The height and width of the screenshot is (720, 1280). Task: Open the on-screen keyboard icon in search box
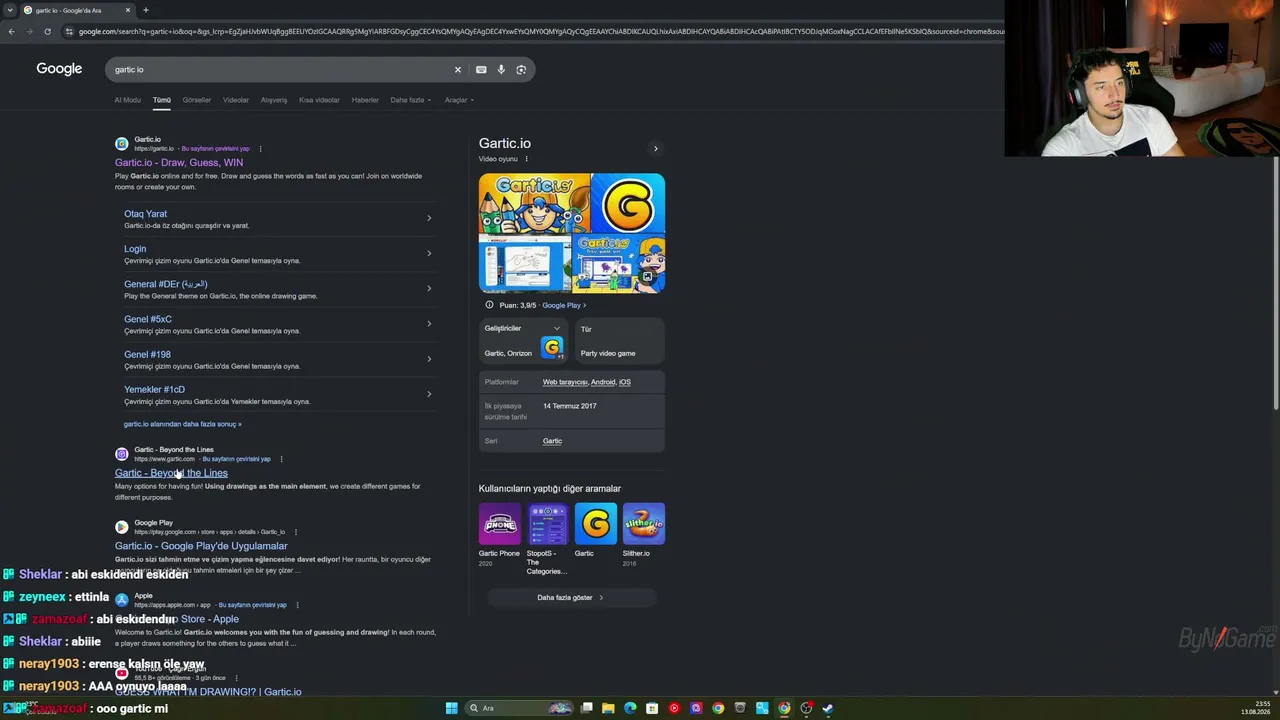481,69
